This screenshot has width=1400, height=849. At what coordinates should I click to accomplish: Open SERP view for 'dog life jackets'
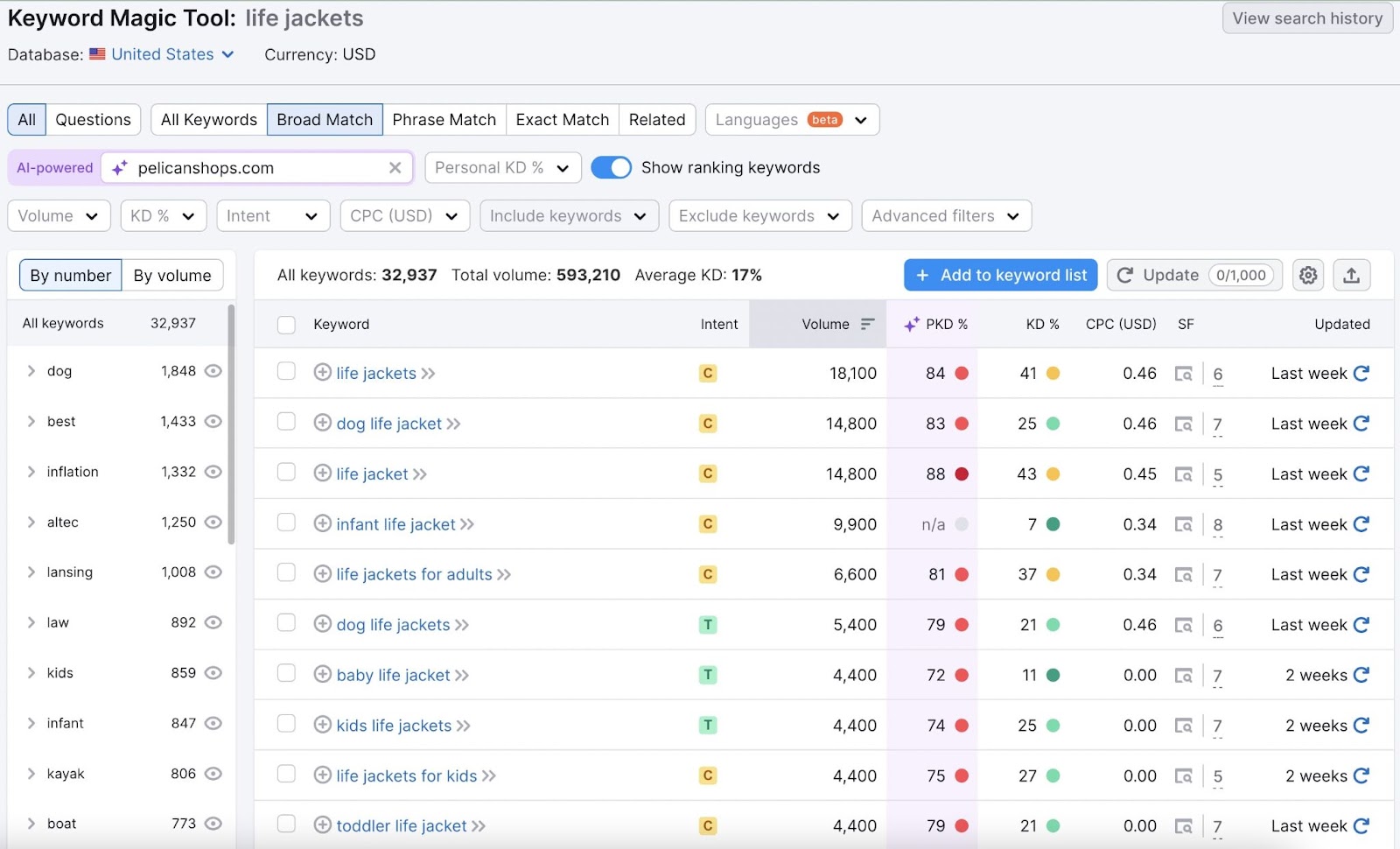pos(1183,625)
